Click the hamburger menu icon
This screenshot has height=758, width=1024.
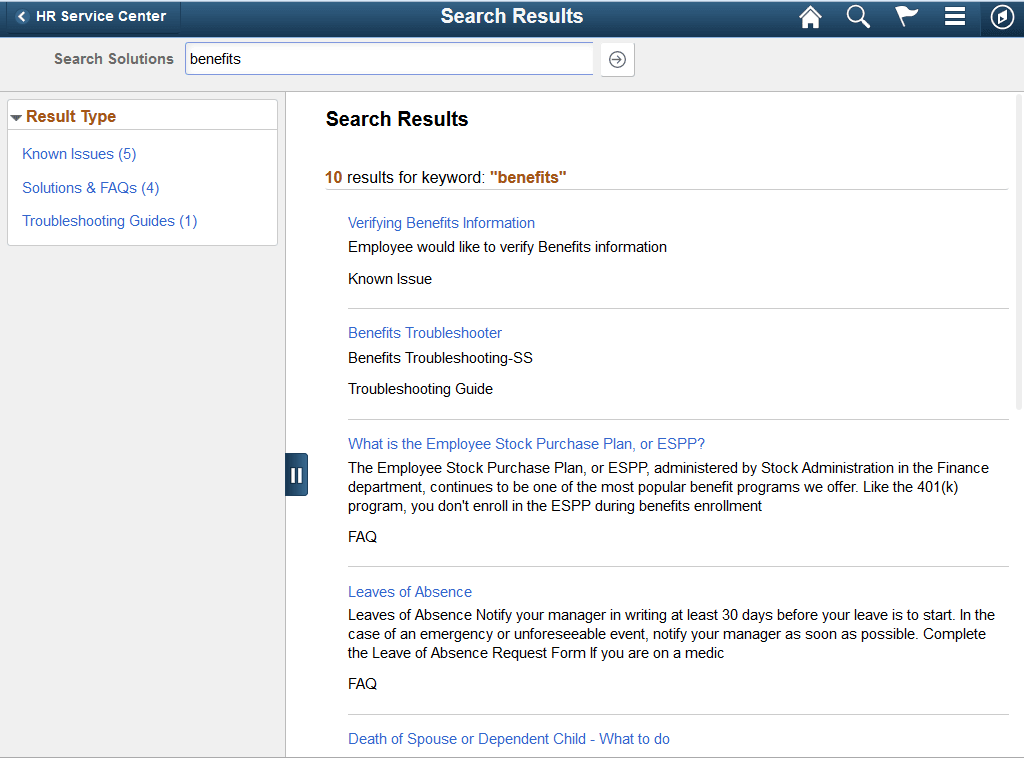pos(954,17)
